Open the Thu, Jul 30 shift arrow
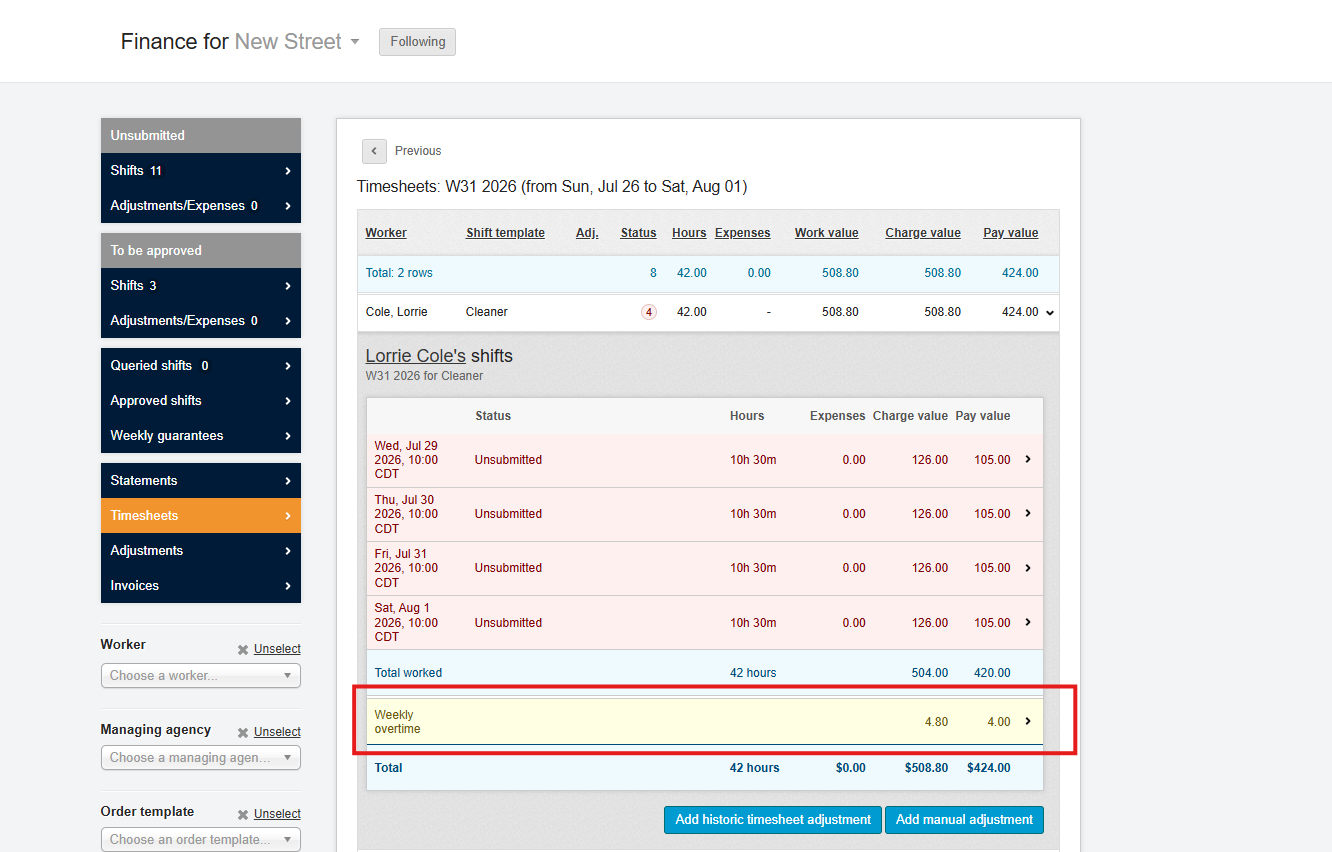The height and width of the screenshot is (852, 1332). [x=1028, y=513]
